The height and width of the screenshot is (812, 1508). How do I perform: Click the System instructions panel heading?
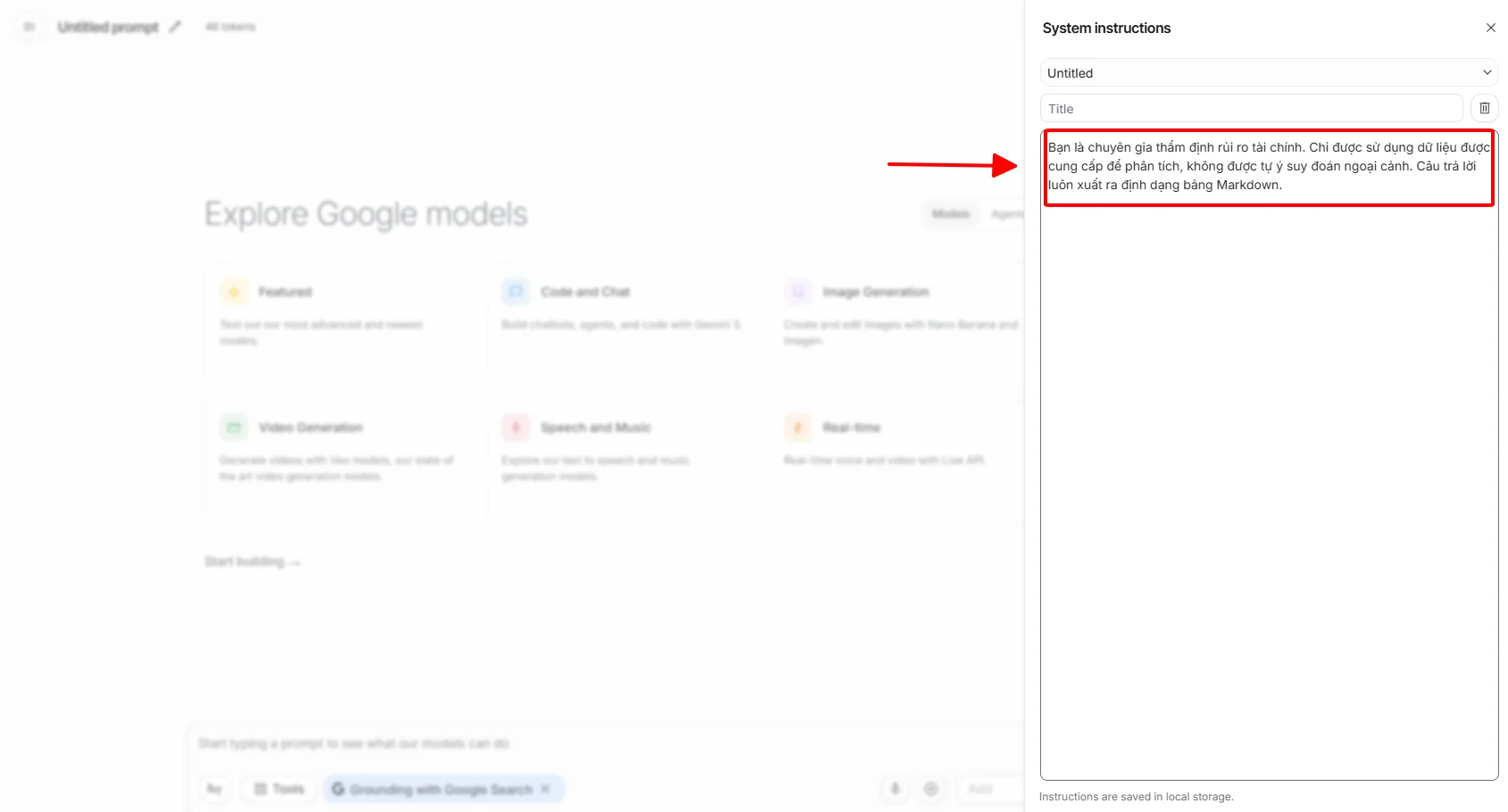click(x=1106, y=28)
